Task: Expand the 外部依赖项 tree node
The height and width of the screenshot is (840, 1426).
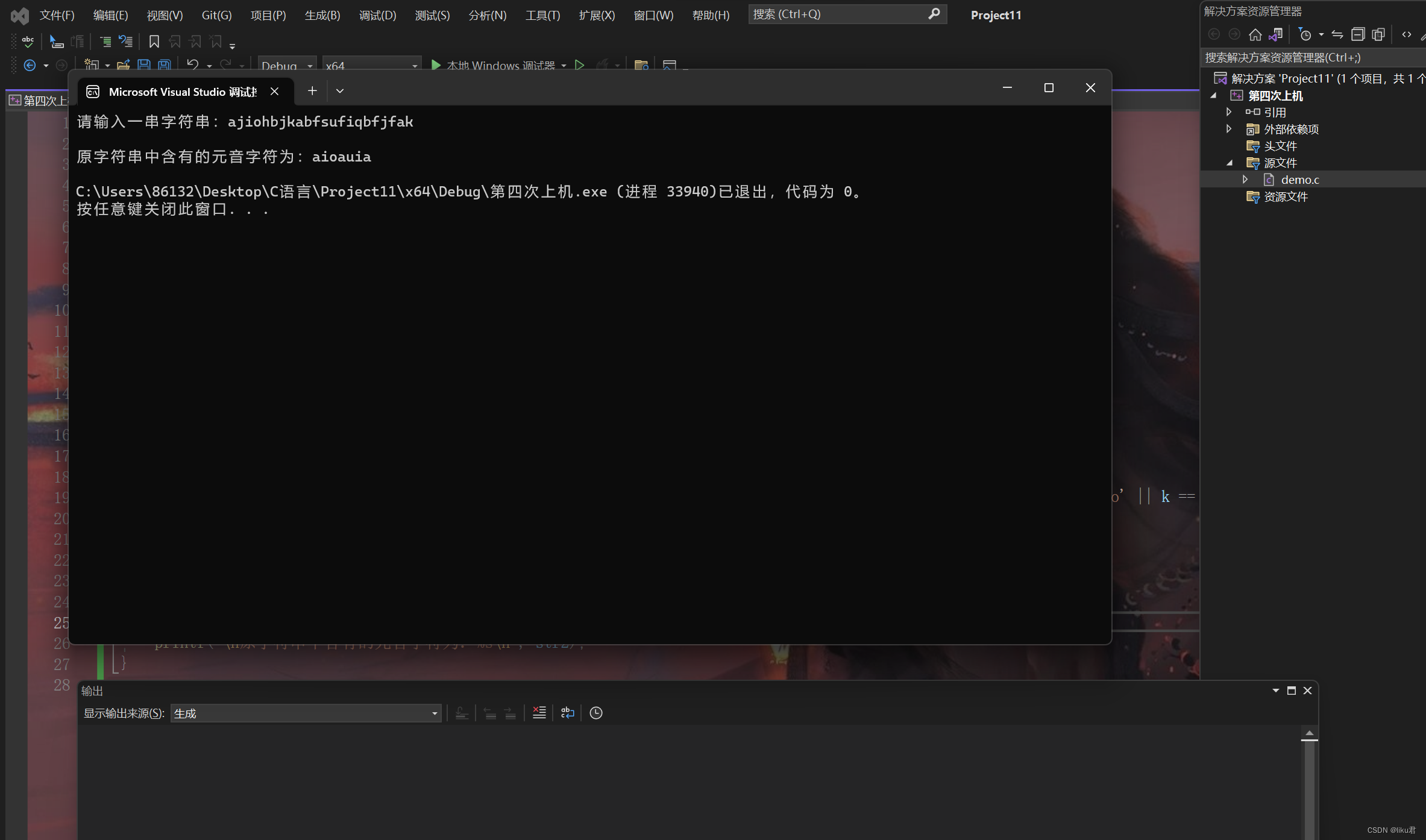Action: [x=1228, y=129]
